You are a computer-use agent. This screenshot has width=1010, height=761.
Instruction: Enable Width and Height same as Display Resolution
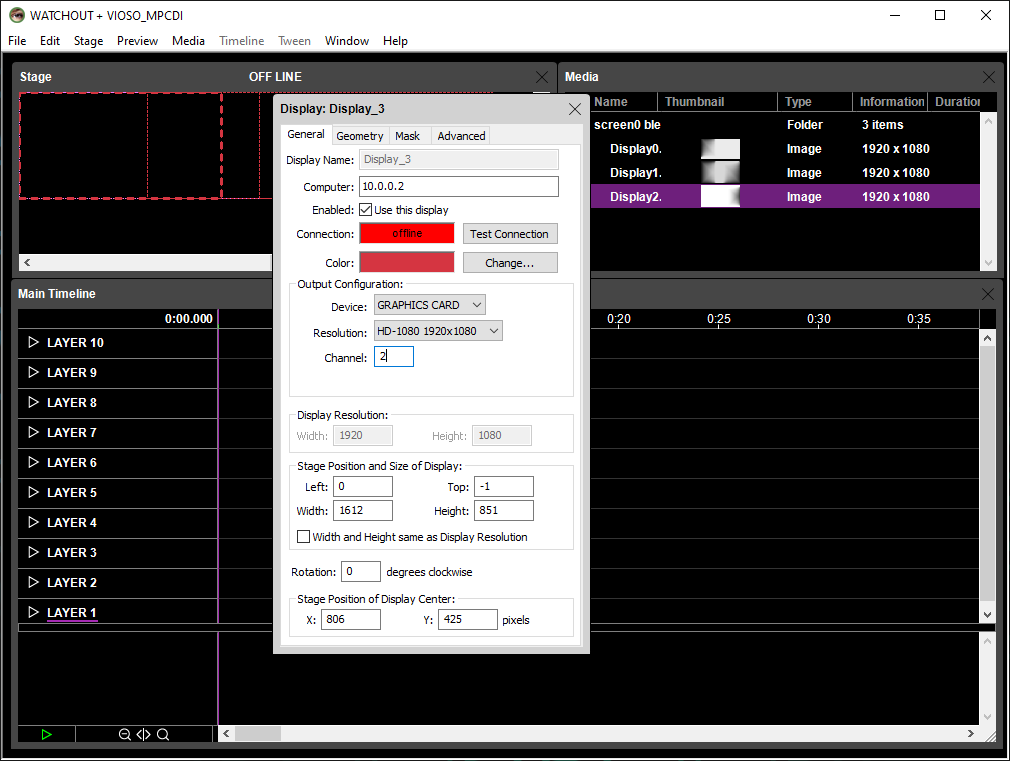(x=304, y=537)
